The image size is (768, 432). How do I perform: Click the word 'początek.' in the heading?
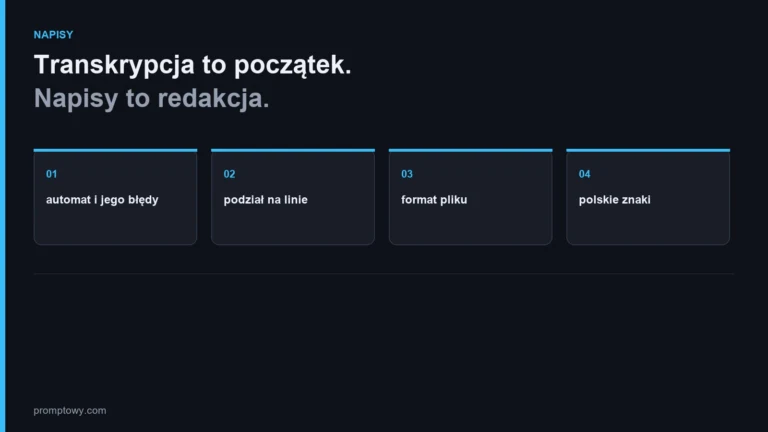(293, 66)
